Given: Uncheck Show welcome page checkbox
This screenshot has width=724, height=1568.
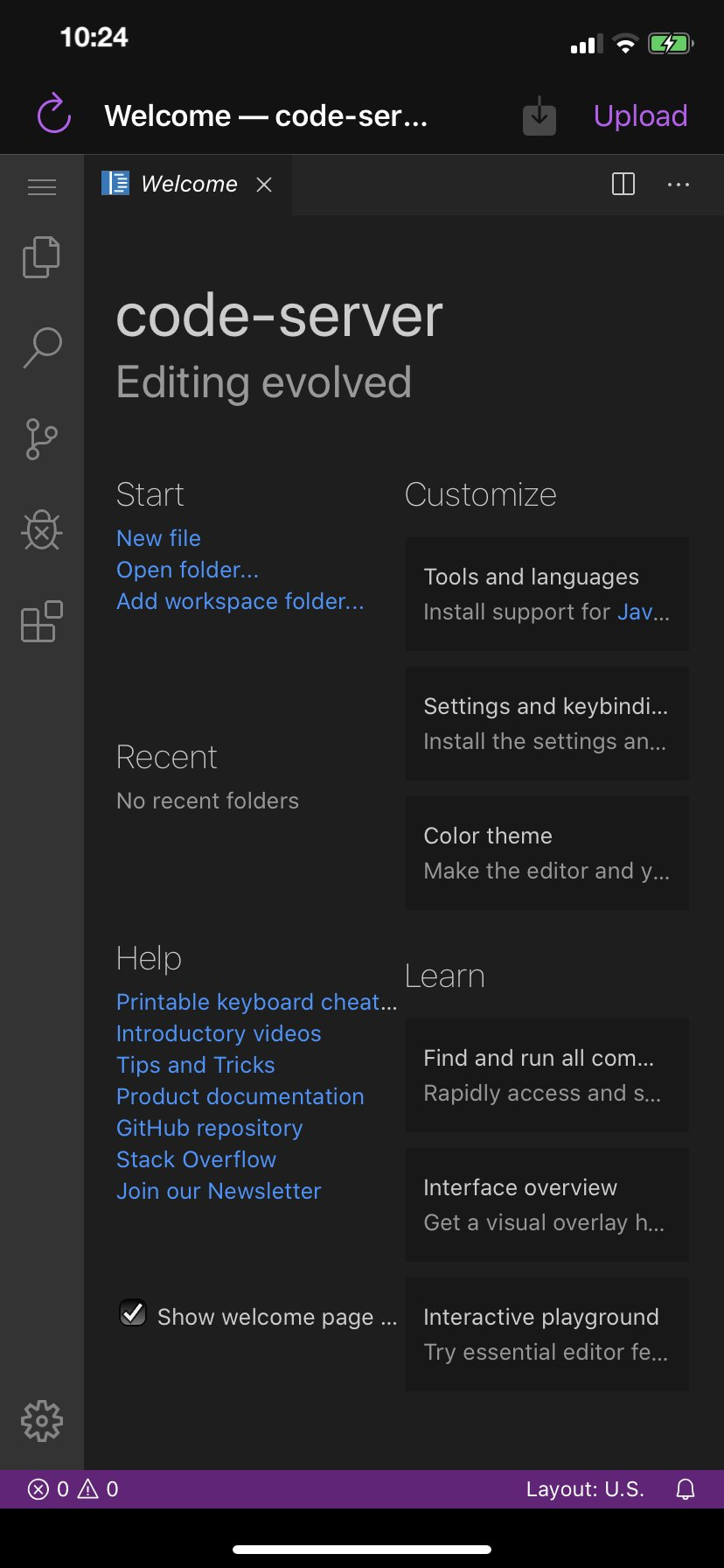Looking at the screenshot, I should [x=133, y=1312].
